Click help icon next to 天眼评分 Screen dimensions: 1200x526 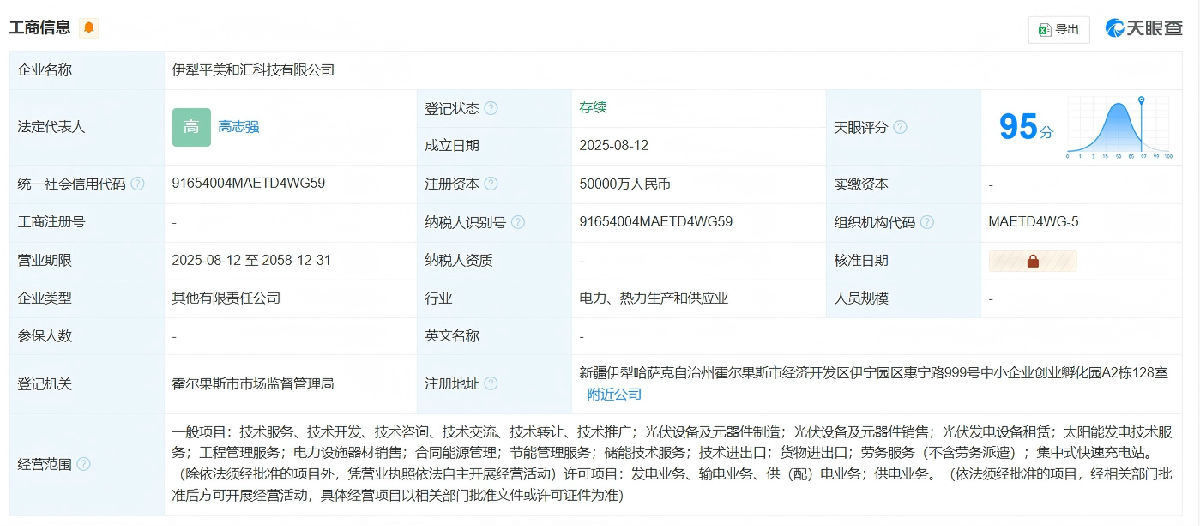click(900, 128)
